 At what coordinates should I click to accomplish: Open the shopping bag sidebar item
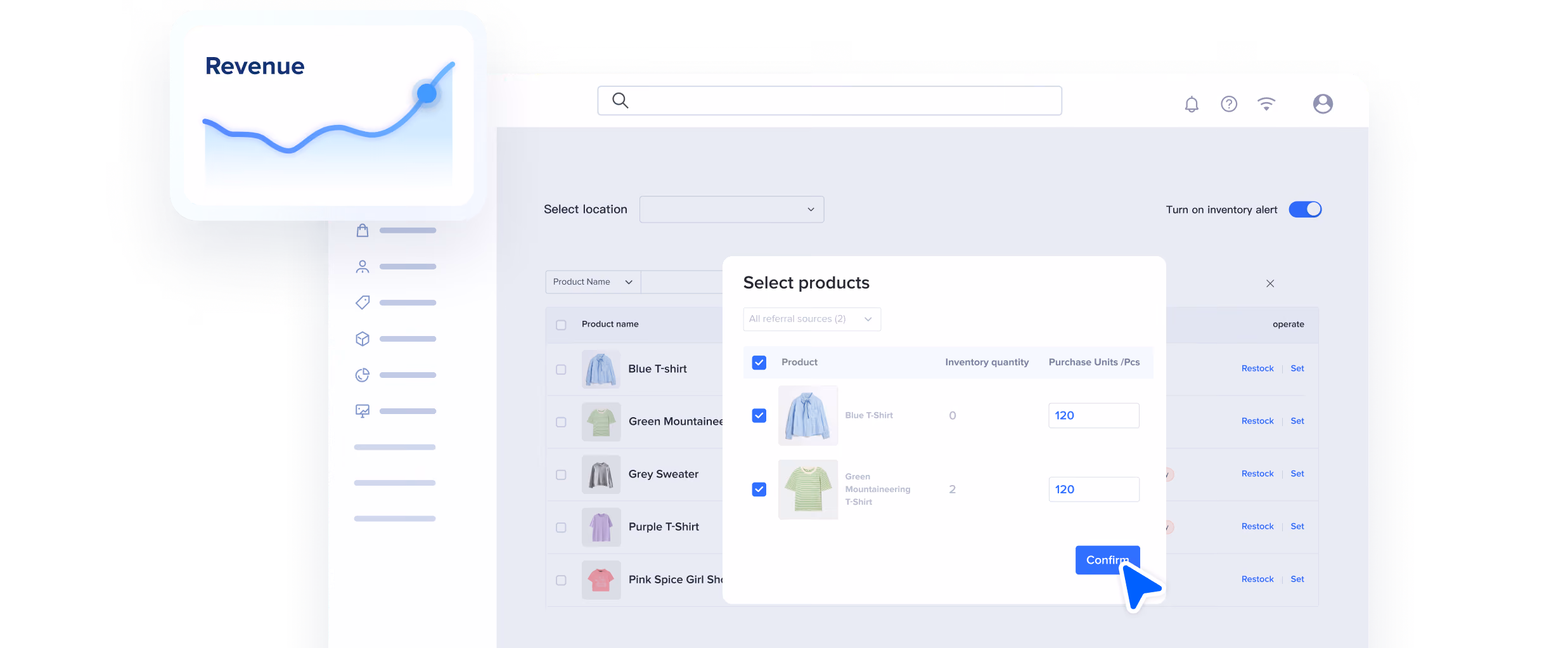[363, 230]
